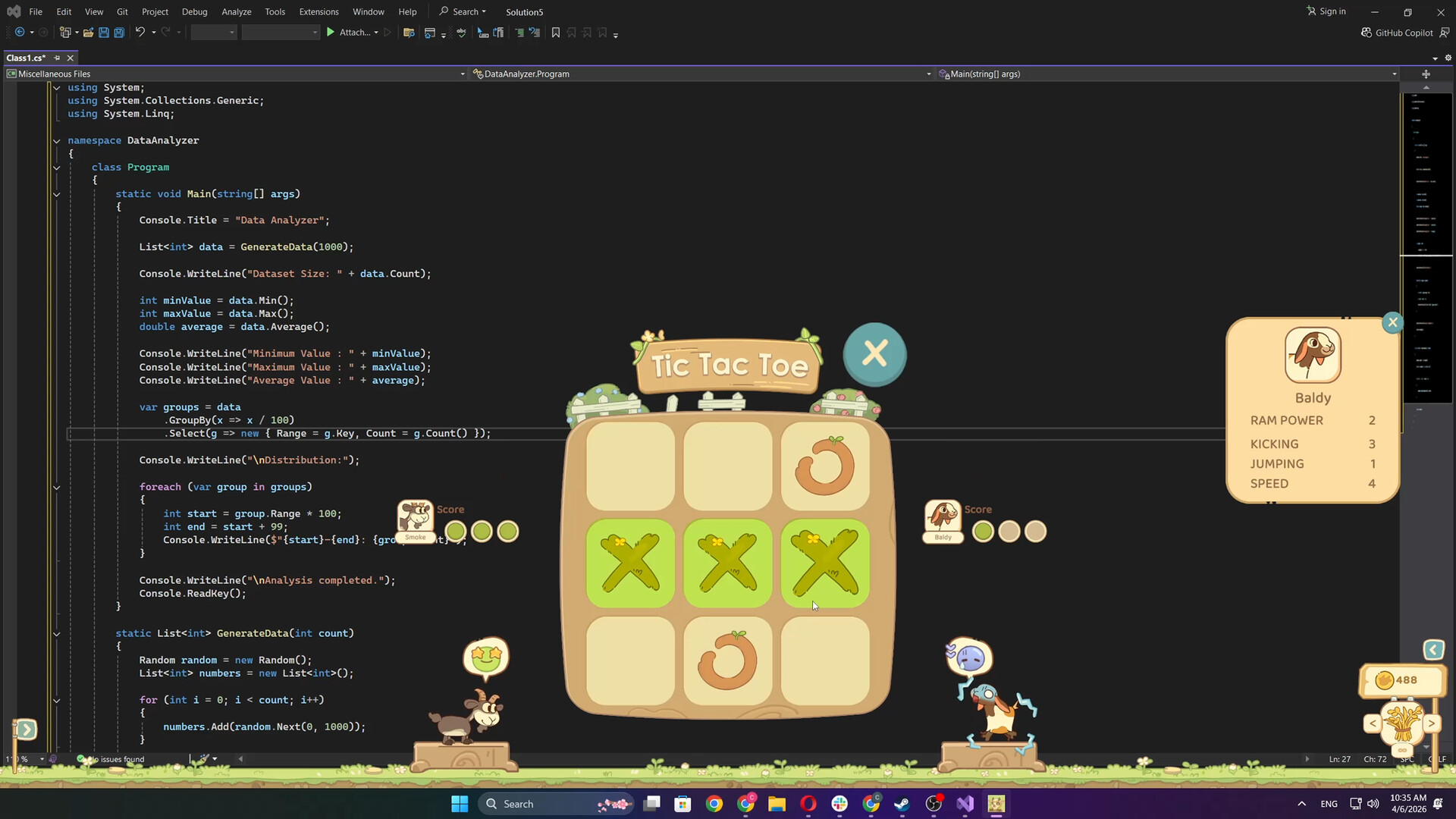Viewport: 1456px width, 819px height.
Task: Collapse the for loop code block
Action: coord(56,700)
